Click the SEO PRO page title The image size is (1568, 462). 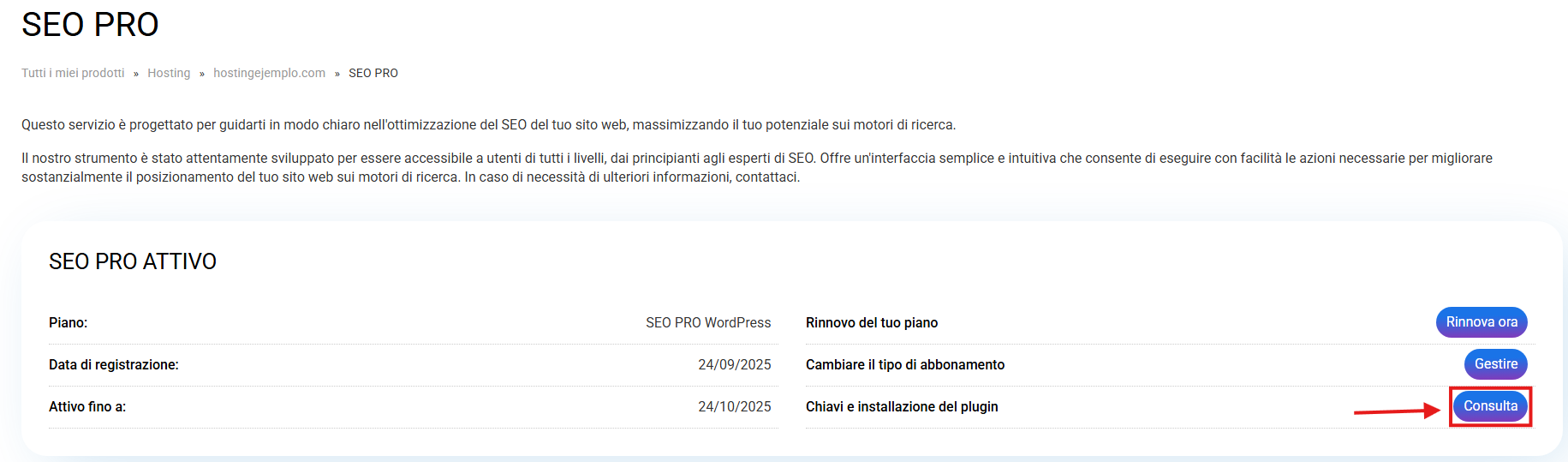click(x=90, y=25)
